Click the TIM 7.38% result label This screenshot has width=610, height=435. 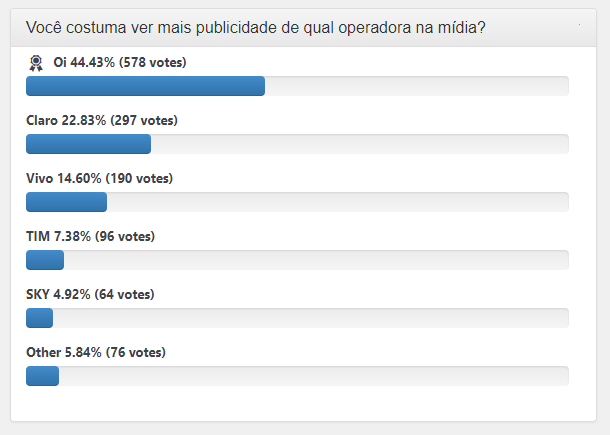pos(90,237)
